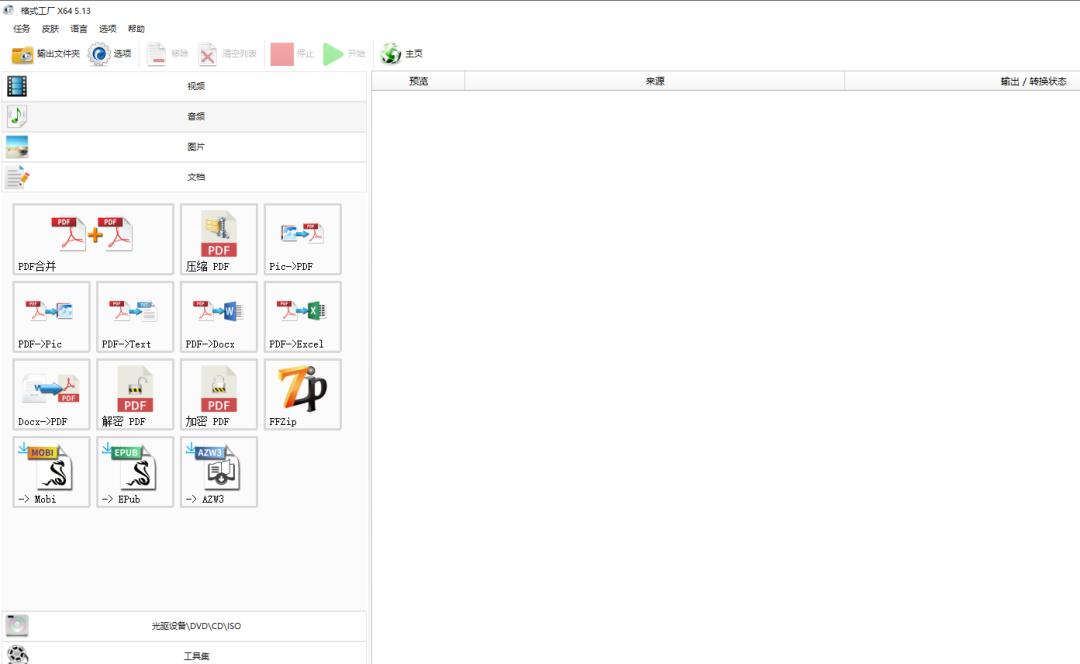Expand the 视频 video category

pos(184,86)
